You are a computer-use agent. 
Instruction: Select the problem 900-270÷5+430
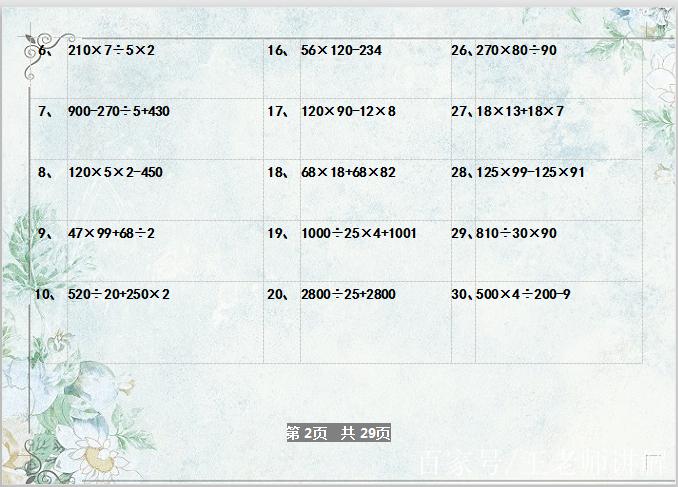(x=118, y=111)
